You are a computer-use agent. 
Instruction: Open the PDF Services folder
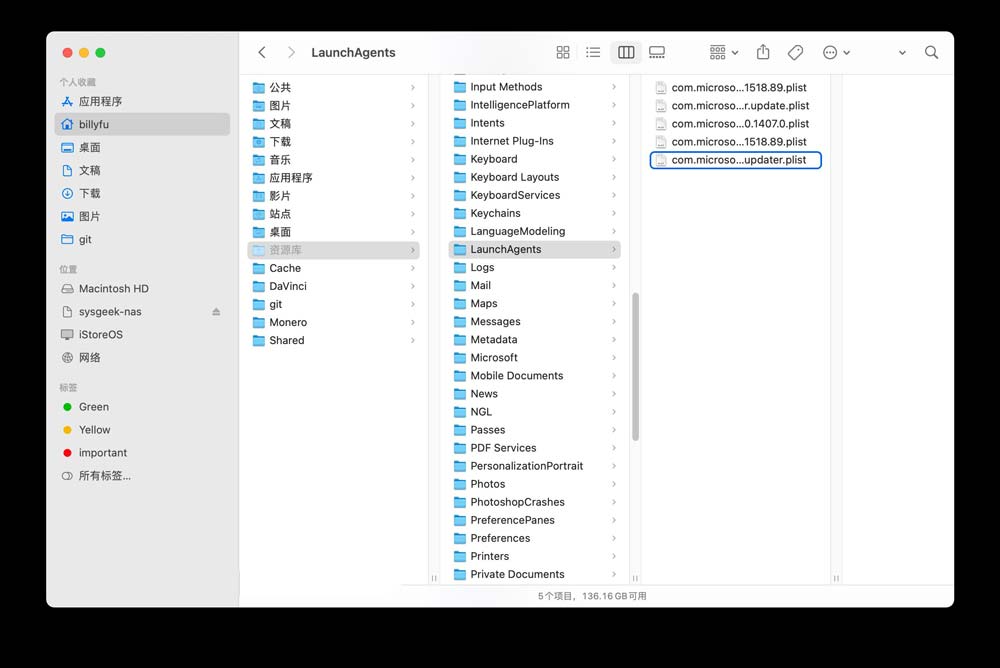[534, 448]
